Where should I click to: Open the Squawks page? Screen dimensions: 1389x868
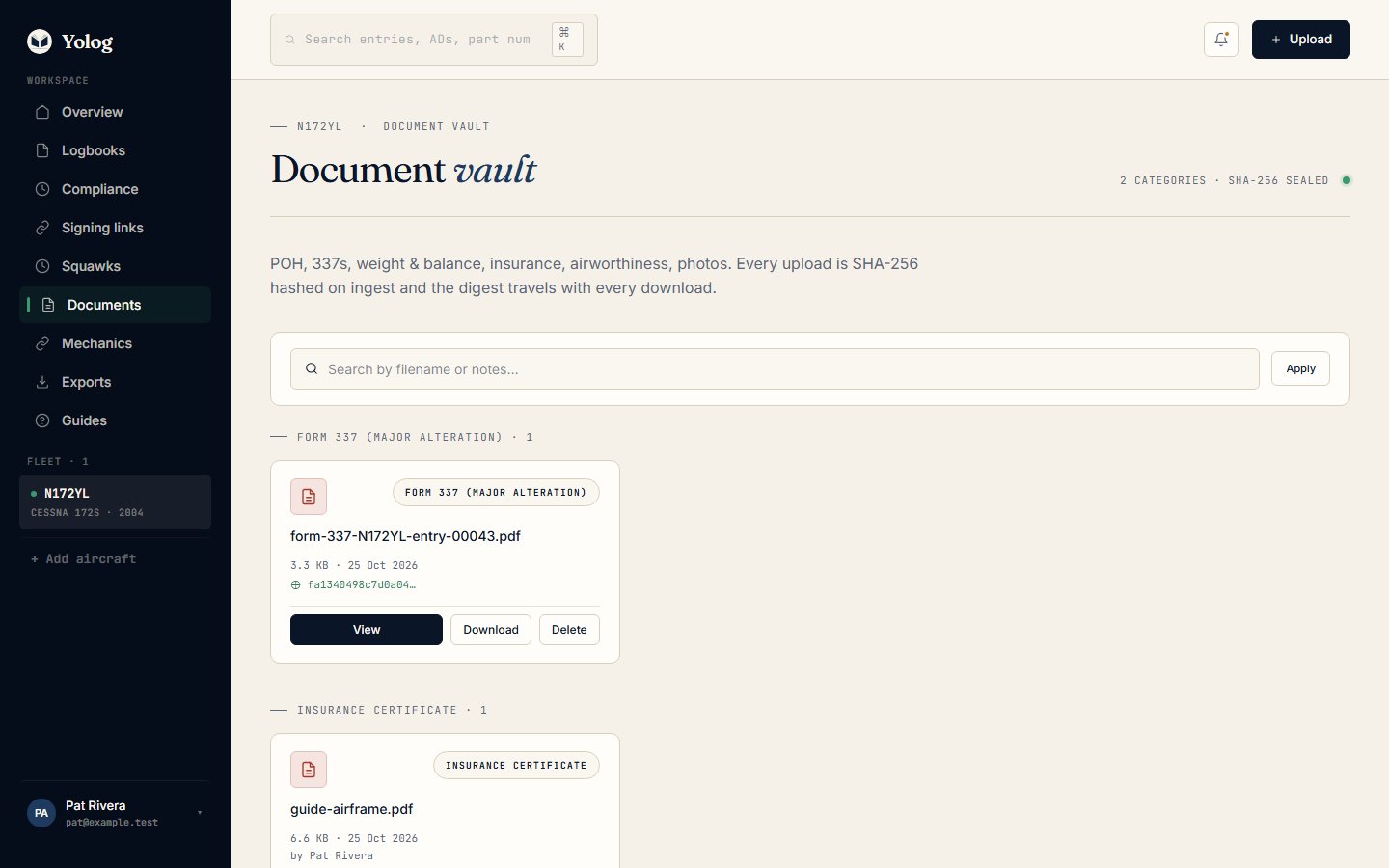[x=115, y=266]
